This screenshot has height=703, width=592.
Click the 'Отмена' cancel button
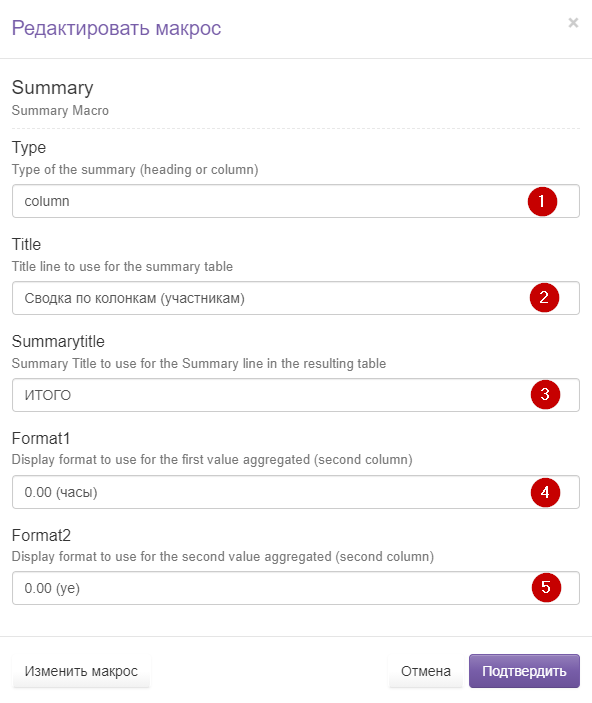click(x=426, y=671)
